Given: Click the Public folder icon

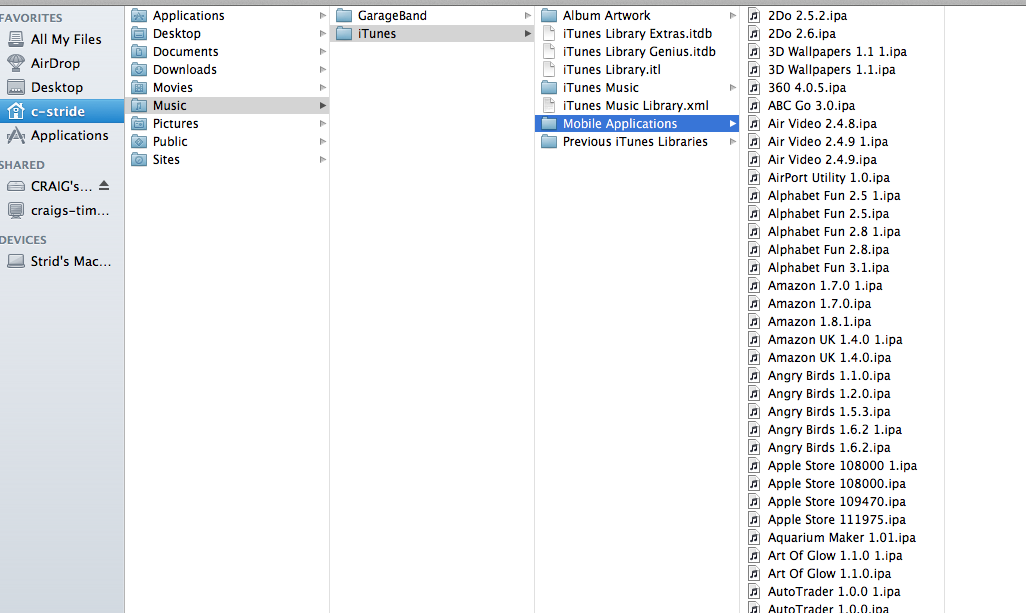Looking at the screenshot, I should [x=139, y=141].
